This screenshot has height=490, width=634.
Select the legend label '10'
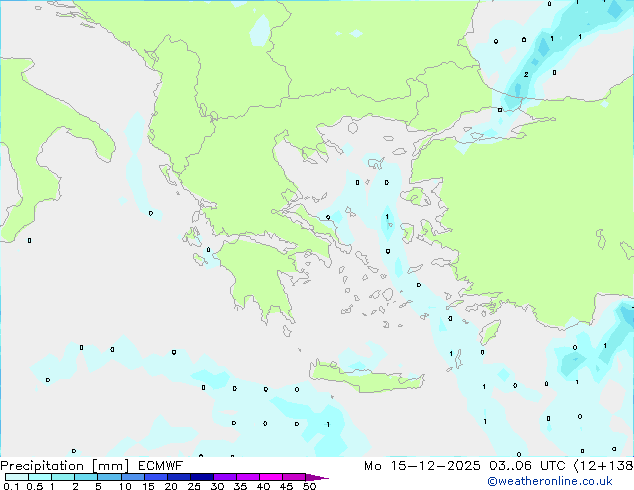(x=125, y=486)
